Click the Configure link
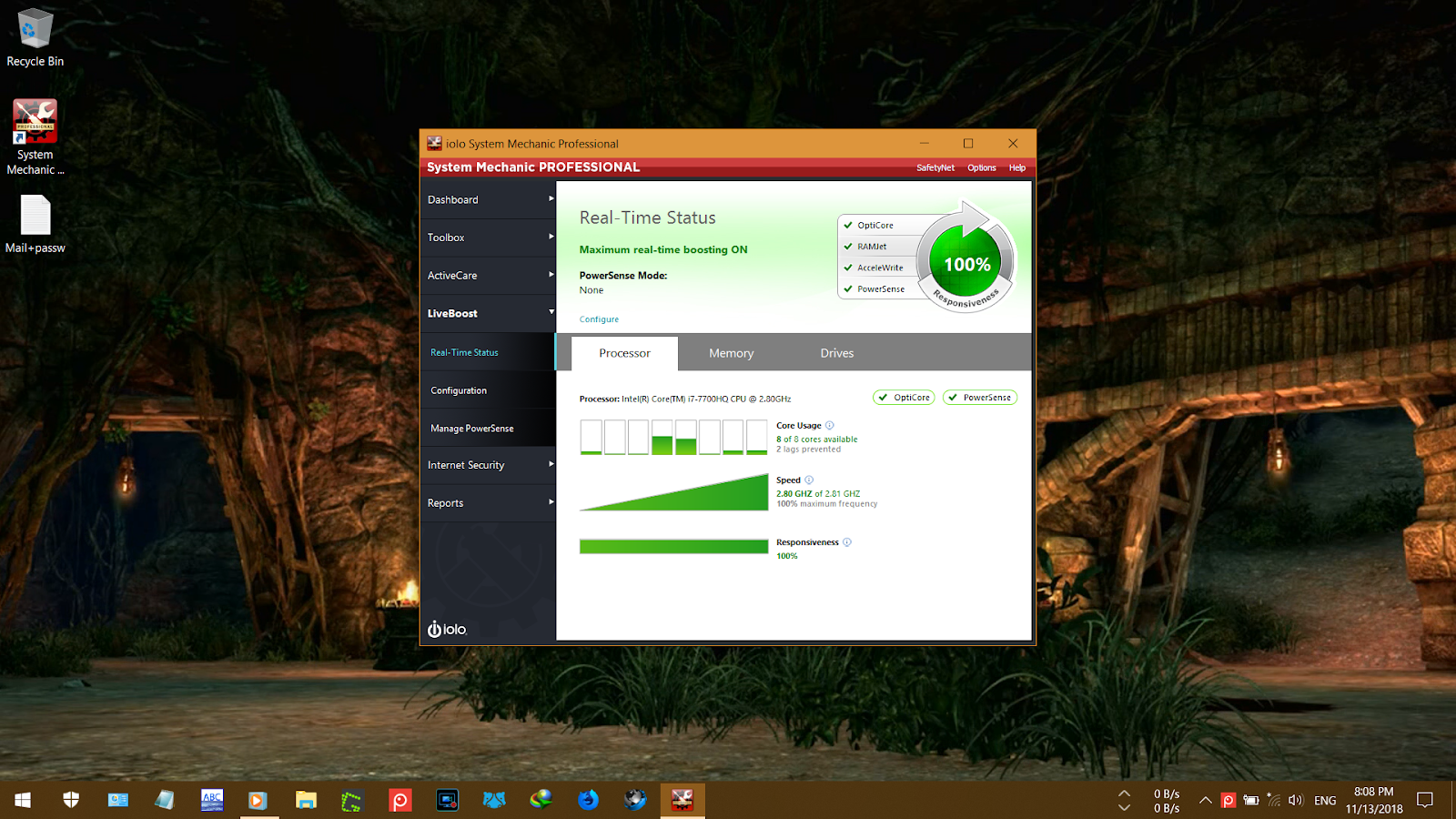 point(599,319)
